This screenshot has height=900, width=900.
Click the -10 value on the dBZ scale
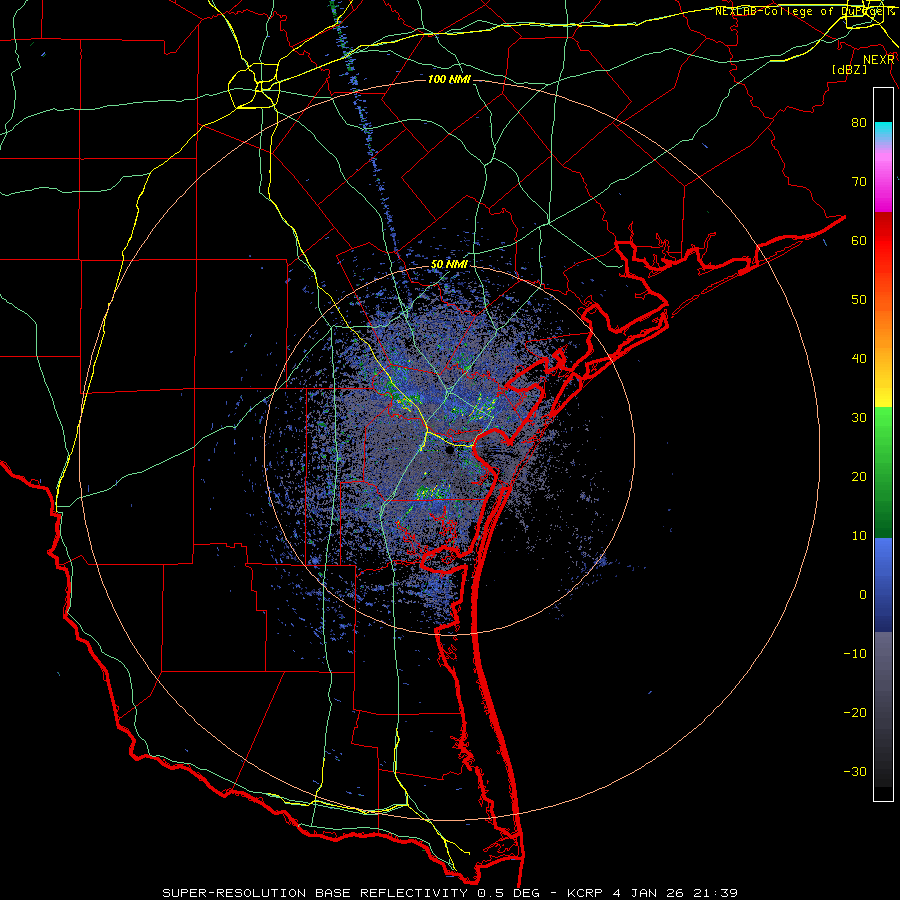pyautogui.click(x=855, y=654)
